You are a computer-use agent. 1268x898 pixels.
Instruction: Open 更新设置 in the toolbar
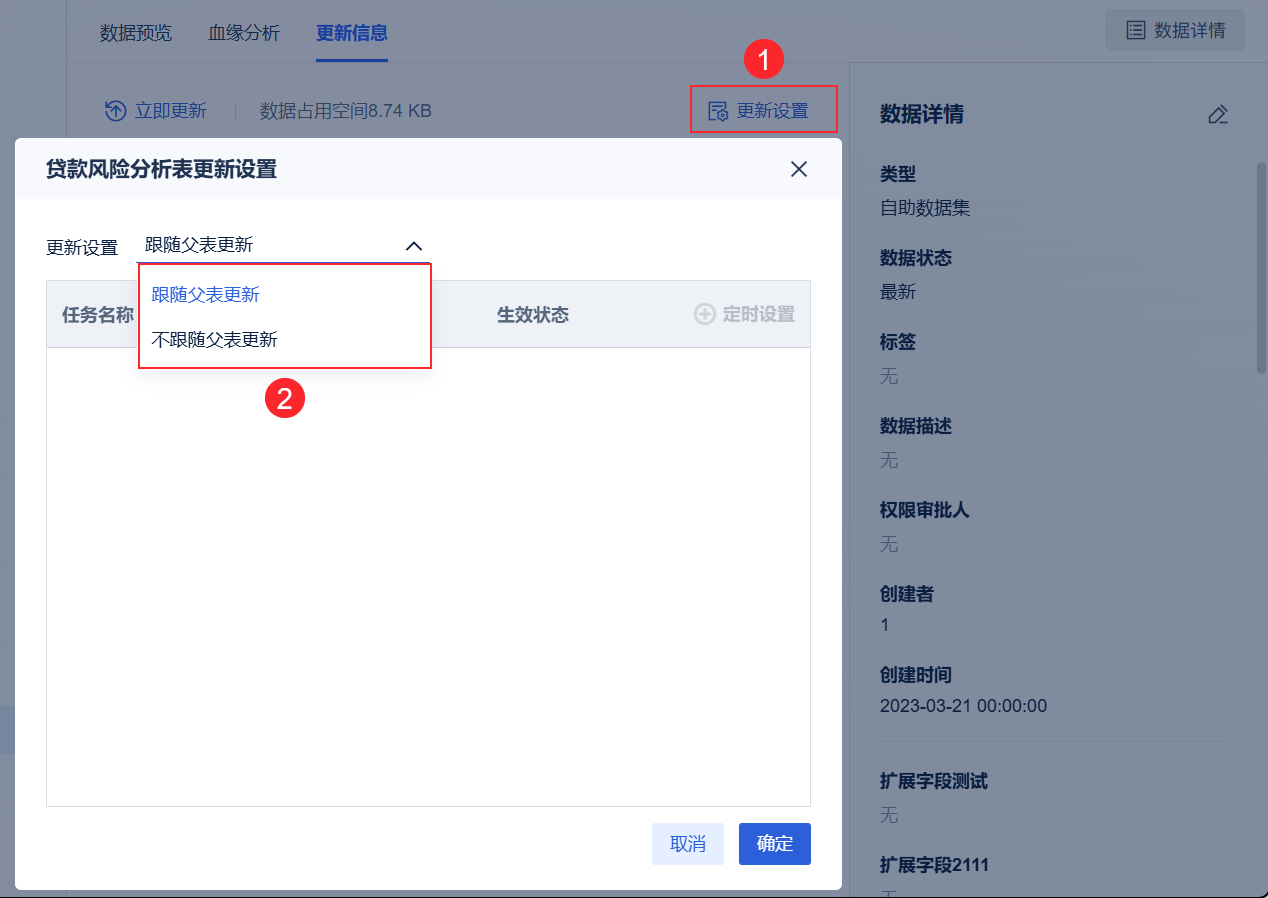coord(763,110)
